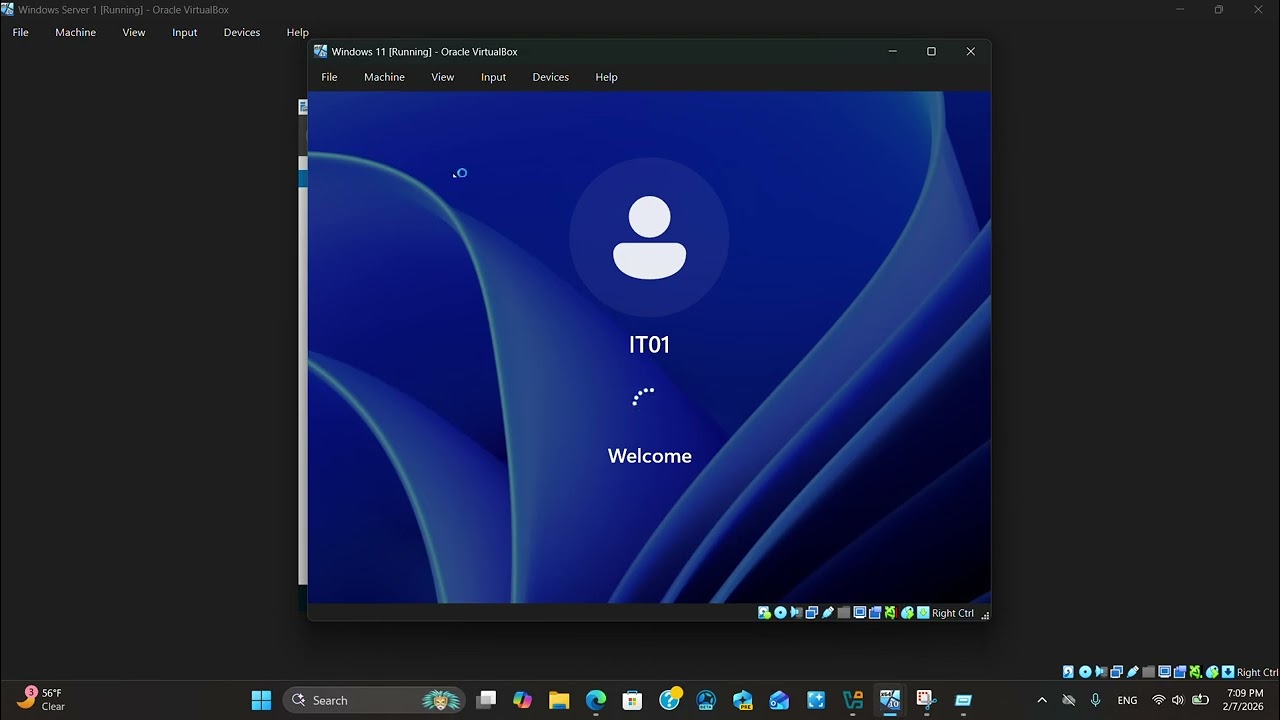Click network indicator in Windows Server 1 status bar
This screenshot has width=1280, height=720.
(x=1116, y=672)
